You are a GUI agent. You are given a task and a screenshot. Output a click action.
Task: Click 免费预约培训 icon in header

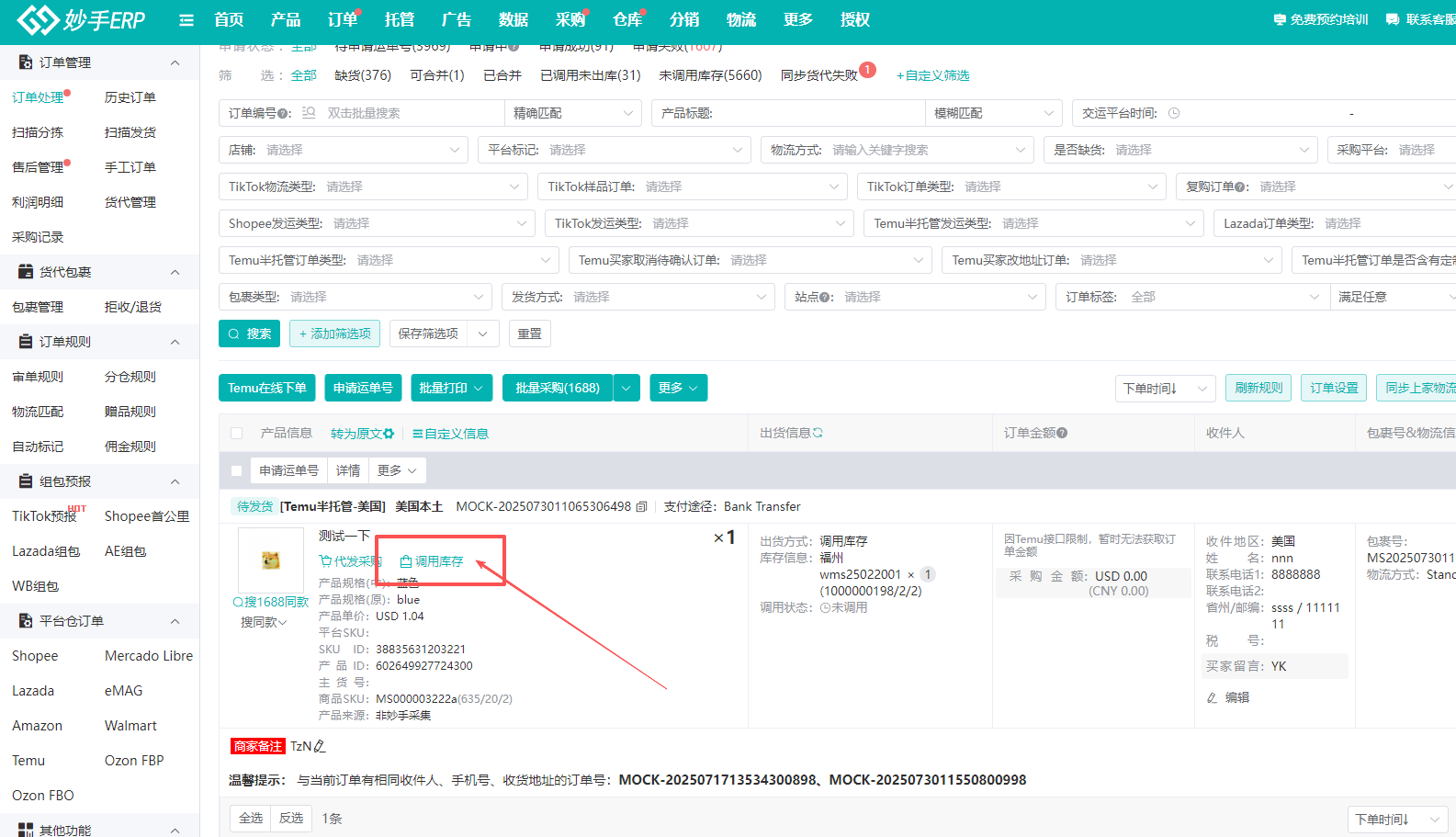click(1280, 19)
